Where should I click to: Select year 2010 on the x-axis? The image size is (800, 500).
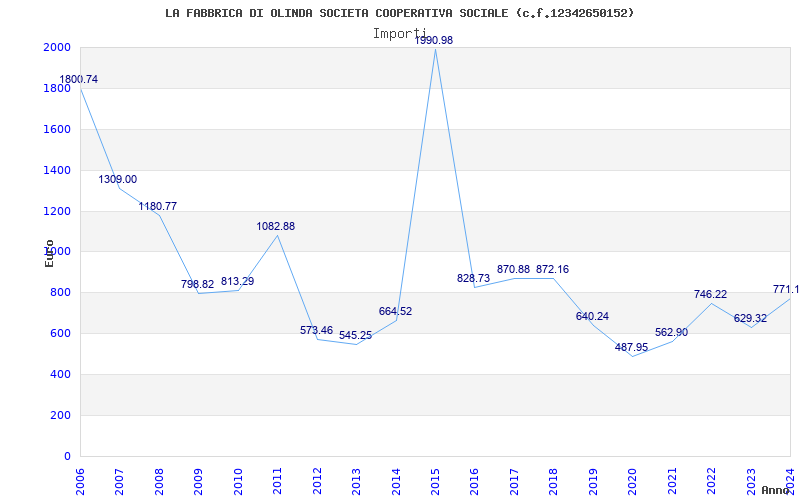[x=238, y=482]
